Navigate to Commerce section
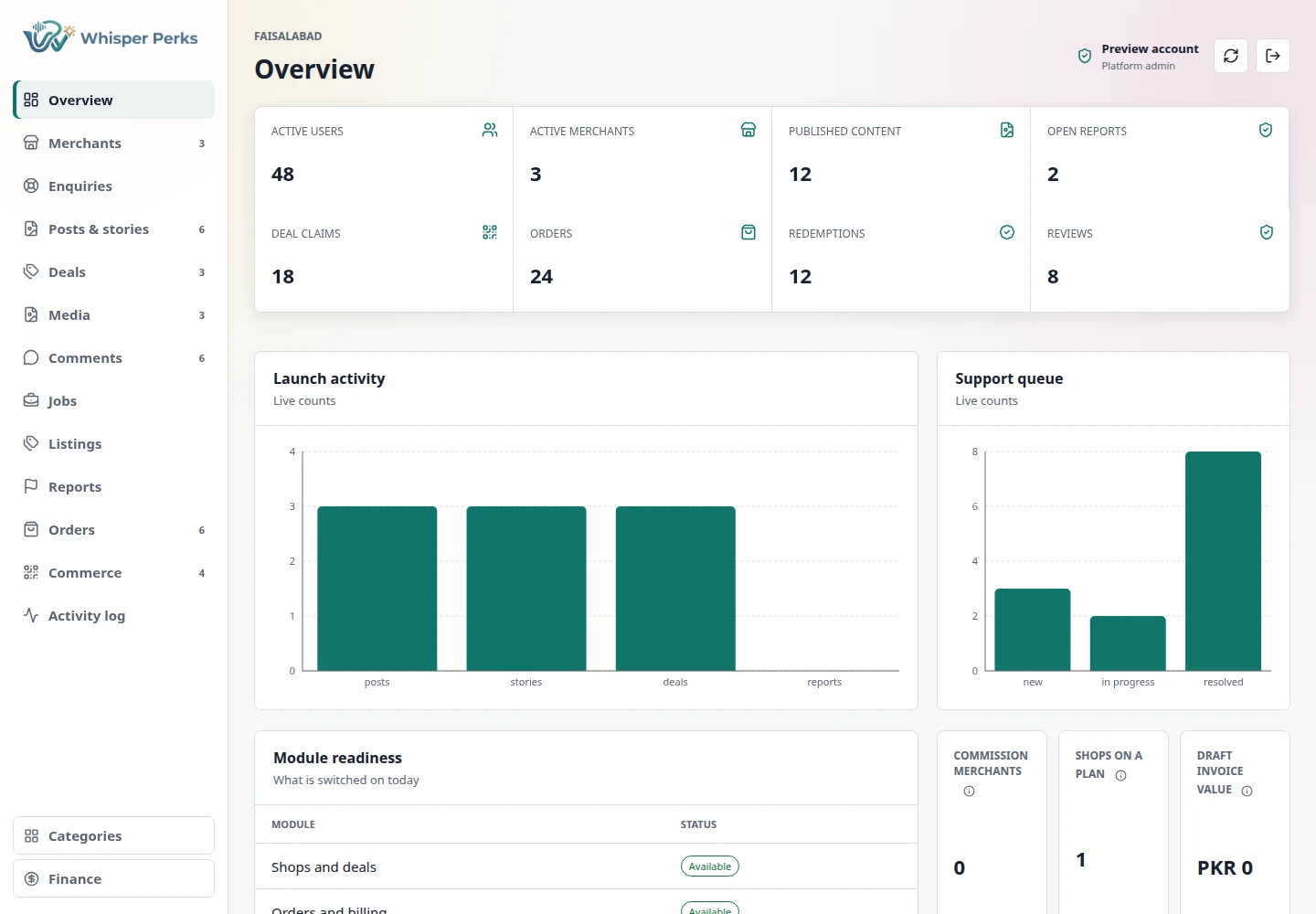 114,572
